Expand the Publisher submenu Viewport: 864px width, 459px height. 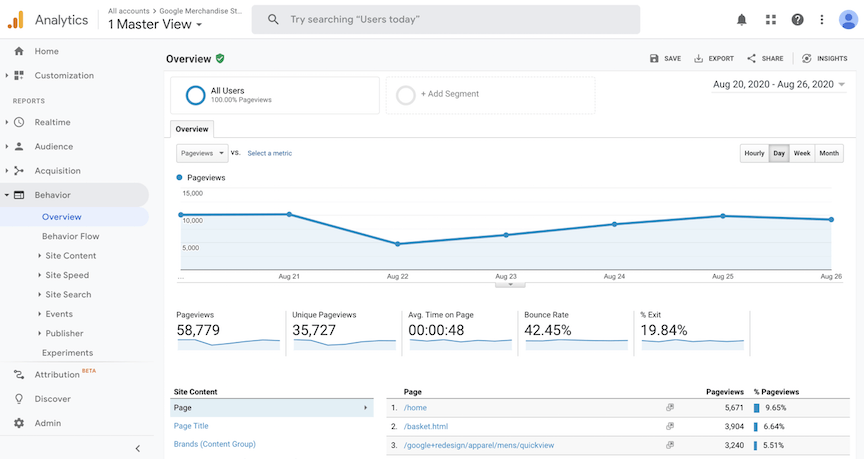[40, 333]
